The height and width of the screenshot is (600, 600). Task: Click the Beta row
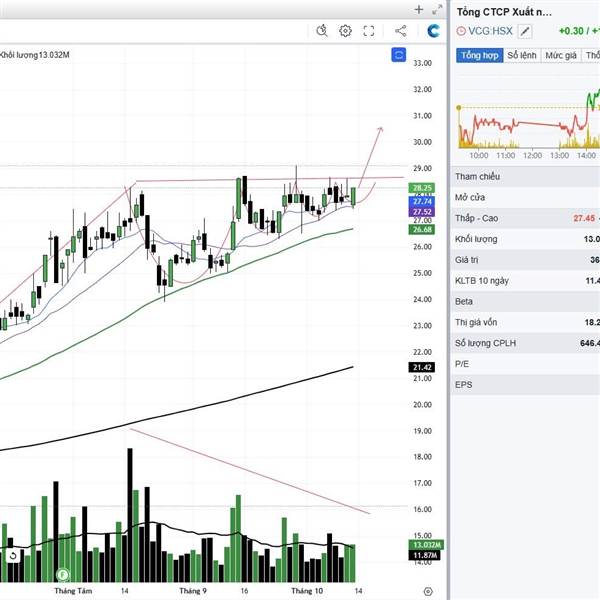pos(526,302)
